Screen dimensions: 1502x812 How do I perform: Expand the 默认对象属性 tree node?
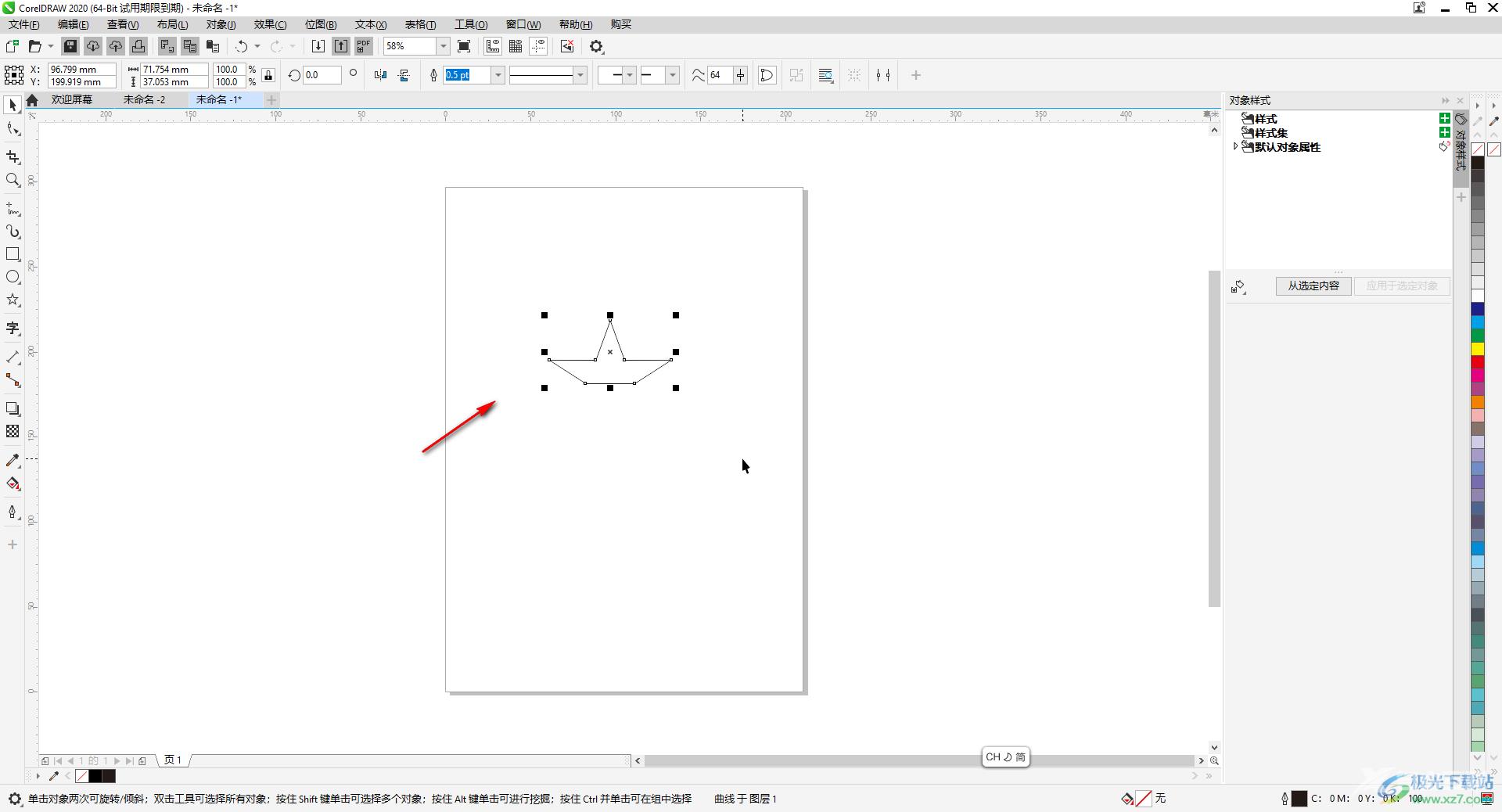1235,146
